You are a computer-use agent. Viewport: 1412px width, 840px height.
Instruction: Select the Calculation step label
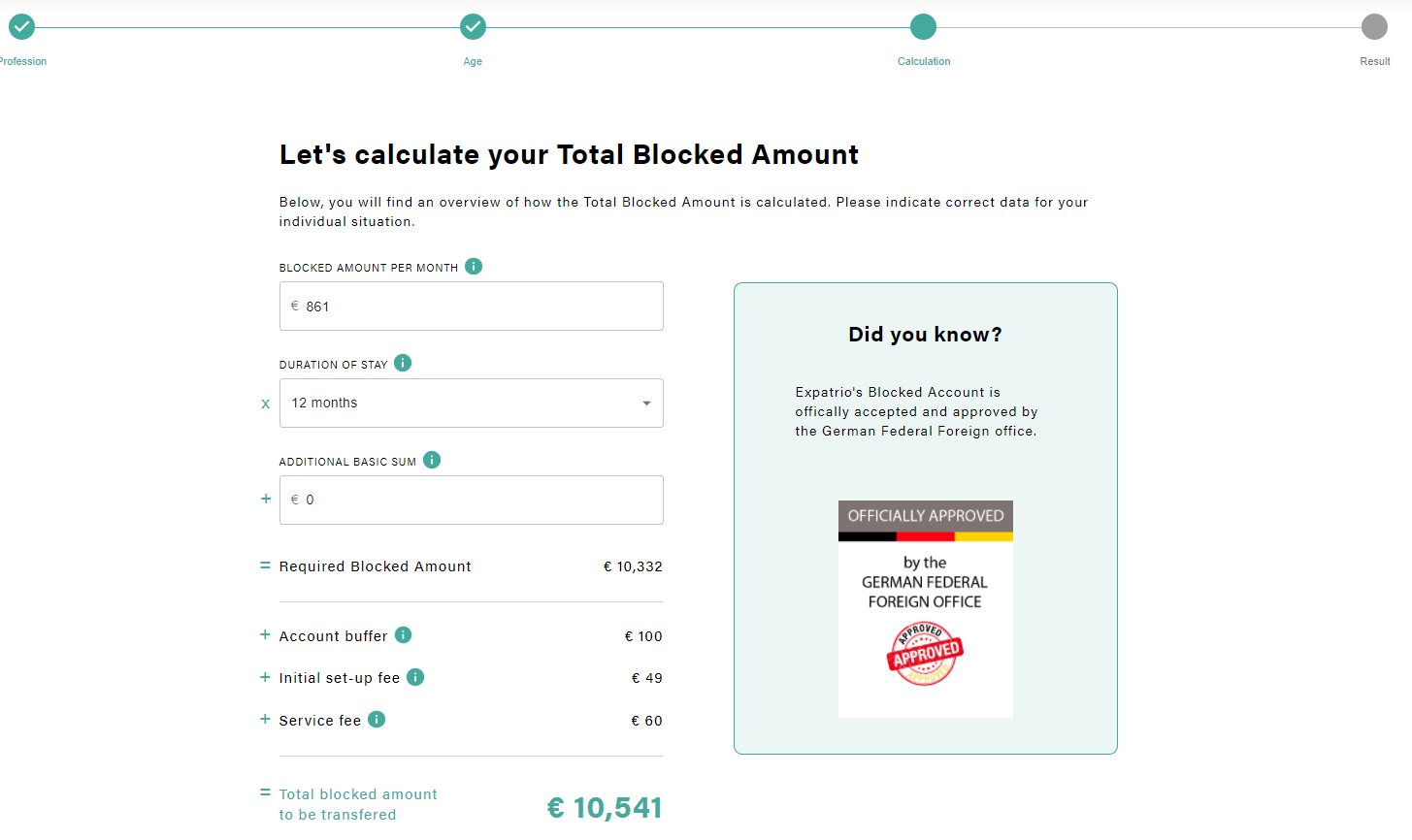click(x=924, y=62)
